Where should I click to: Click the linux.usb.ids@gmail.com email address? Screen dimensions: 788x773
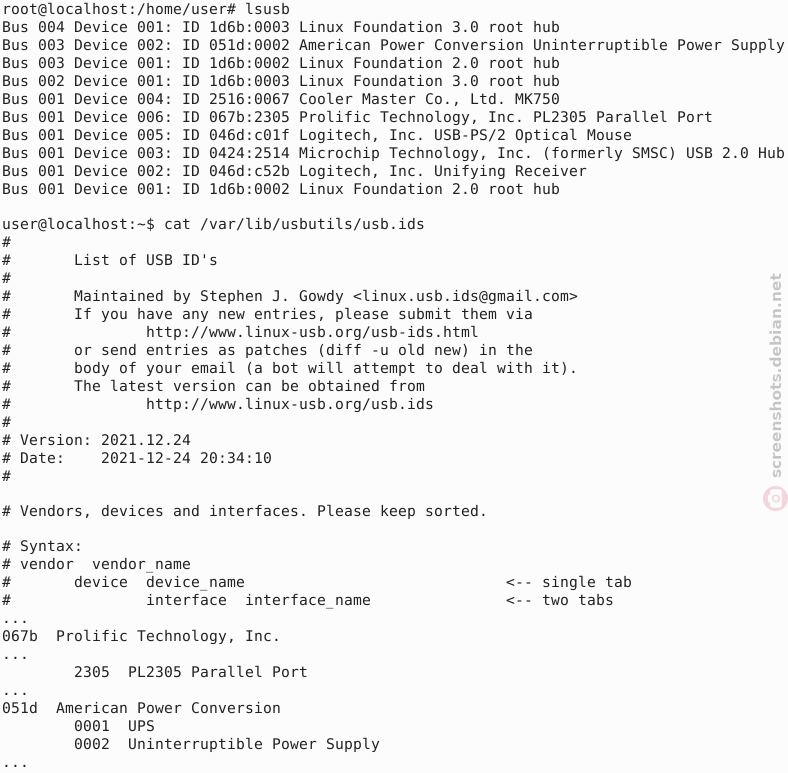pos(465,296)
